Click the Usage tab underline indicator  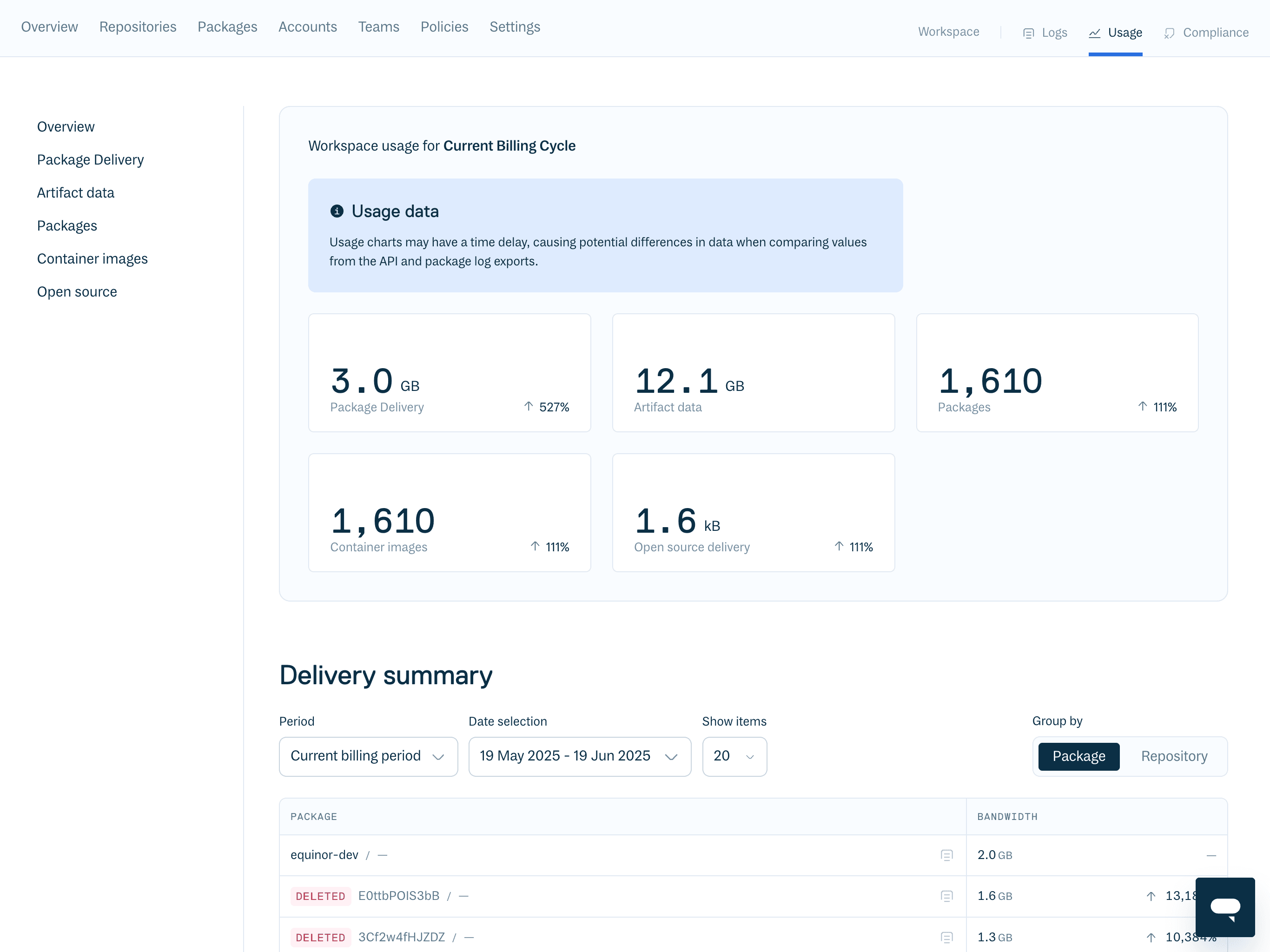tap(1115, 54)
